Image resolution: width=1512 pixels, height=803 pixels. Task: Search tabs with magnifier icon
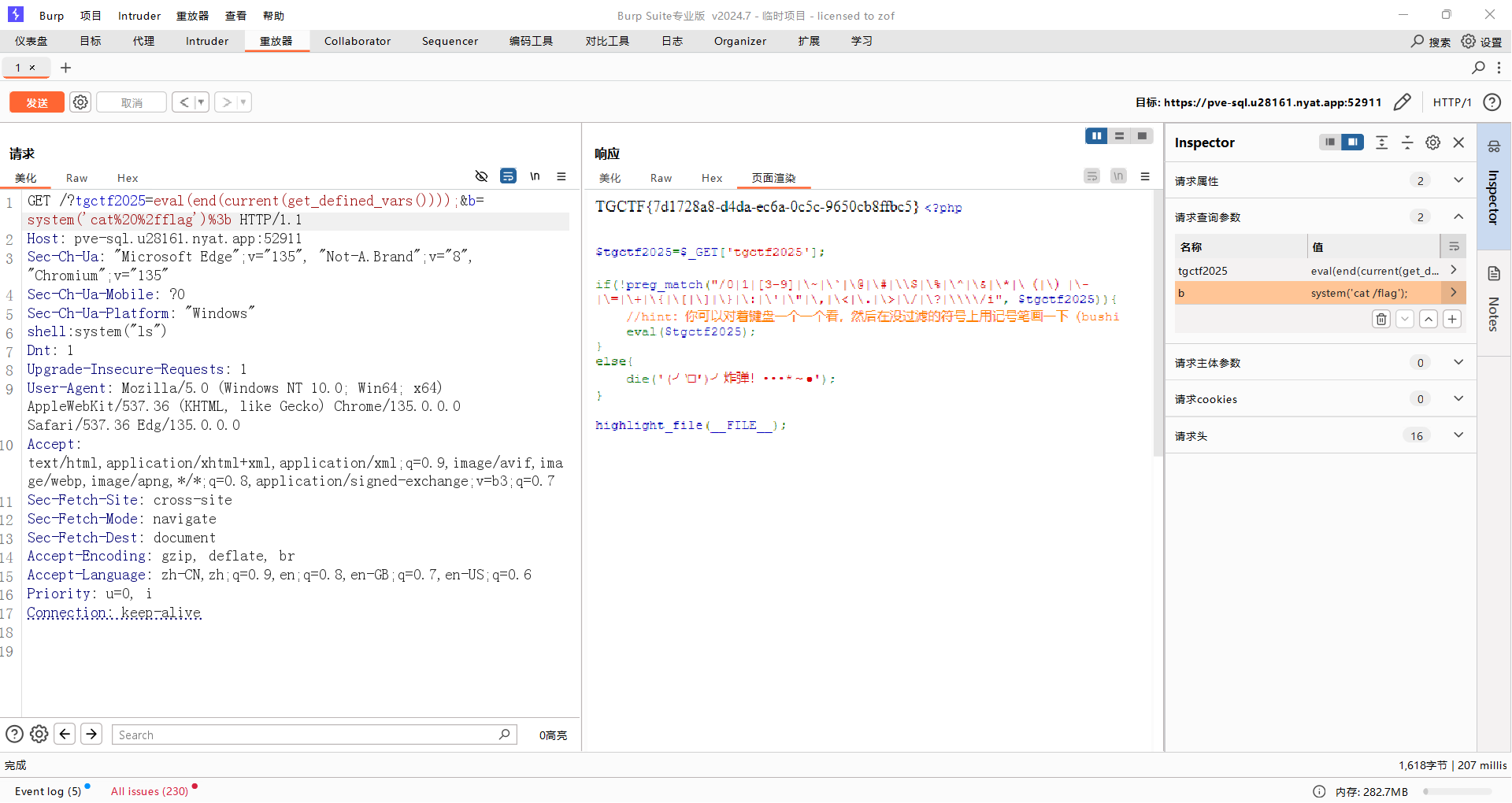point(1478,68)
